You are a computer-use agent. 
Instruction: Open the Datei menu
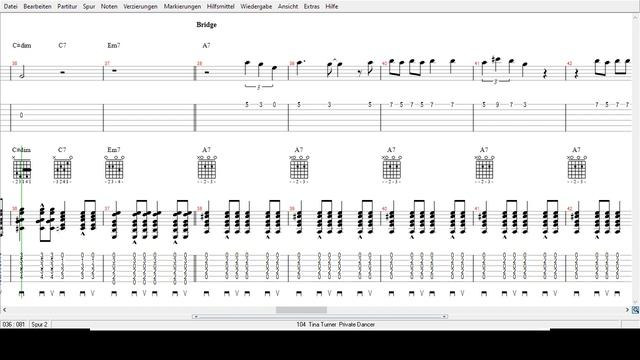pyautogui.click(x=10, y=7)
